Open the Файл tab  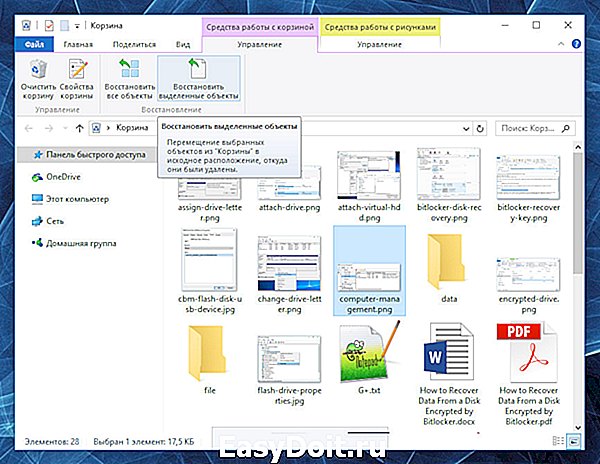point(34,44)
